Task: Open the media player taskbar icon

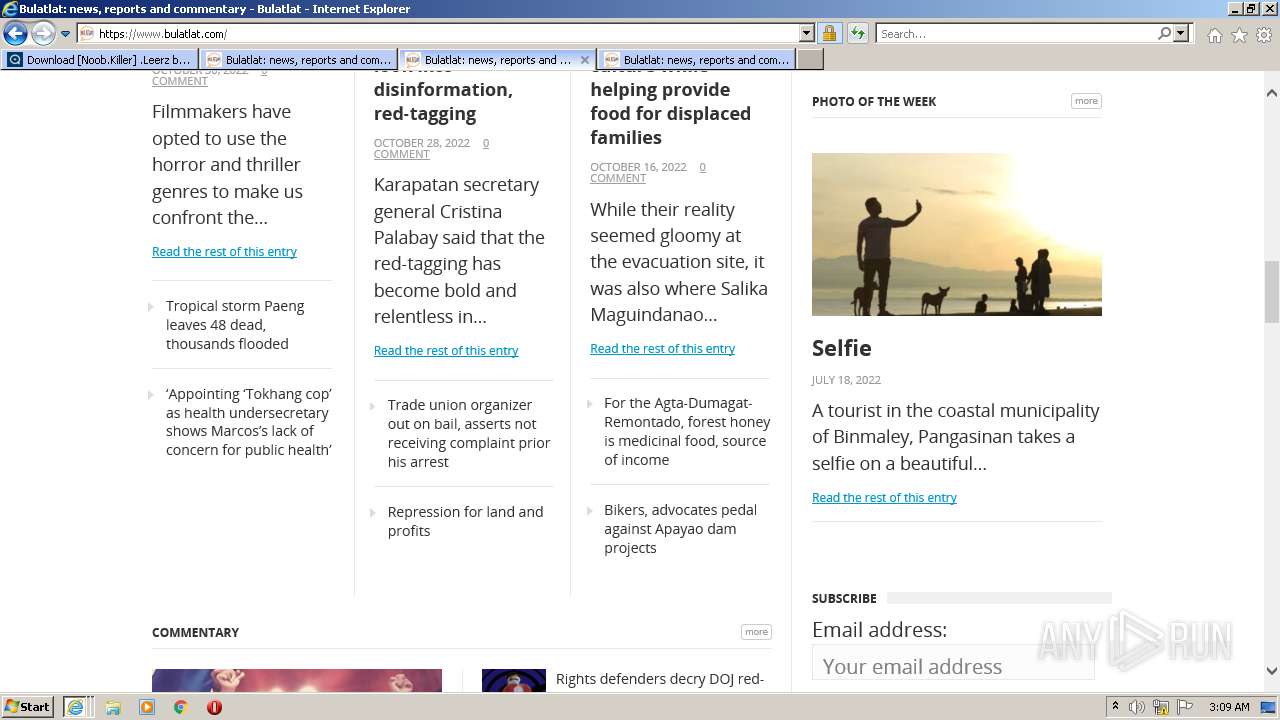Action: click(147, 707)
